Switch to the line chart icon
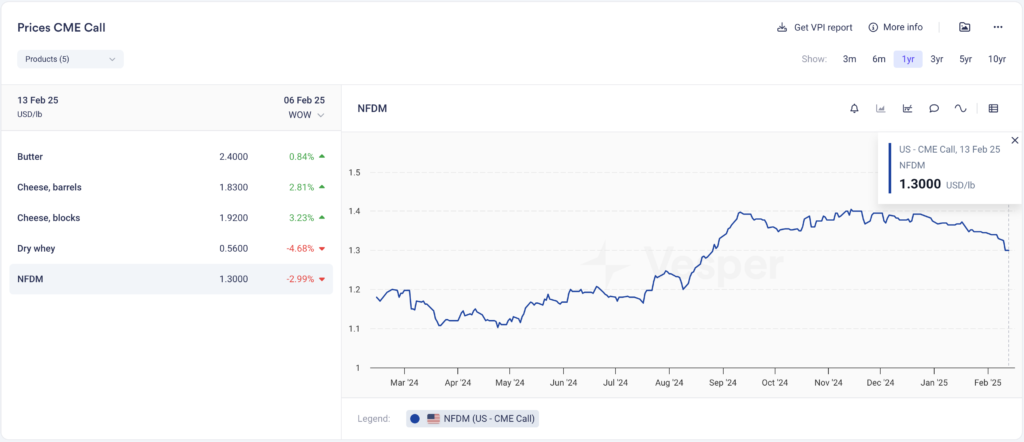Viewport: 1024px width, 442px height. 907,108
